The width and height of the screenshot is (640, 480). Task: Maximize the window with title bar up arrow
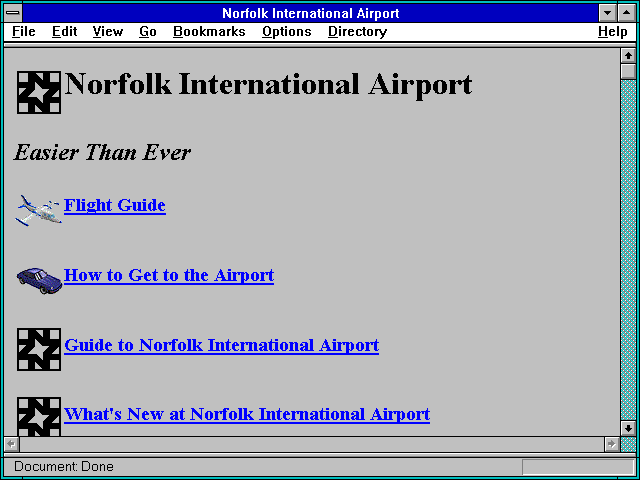click(x=627, y=13)
